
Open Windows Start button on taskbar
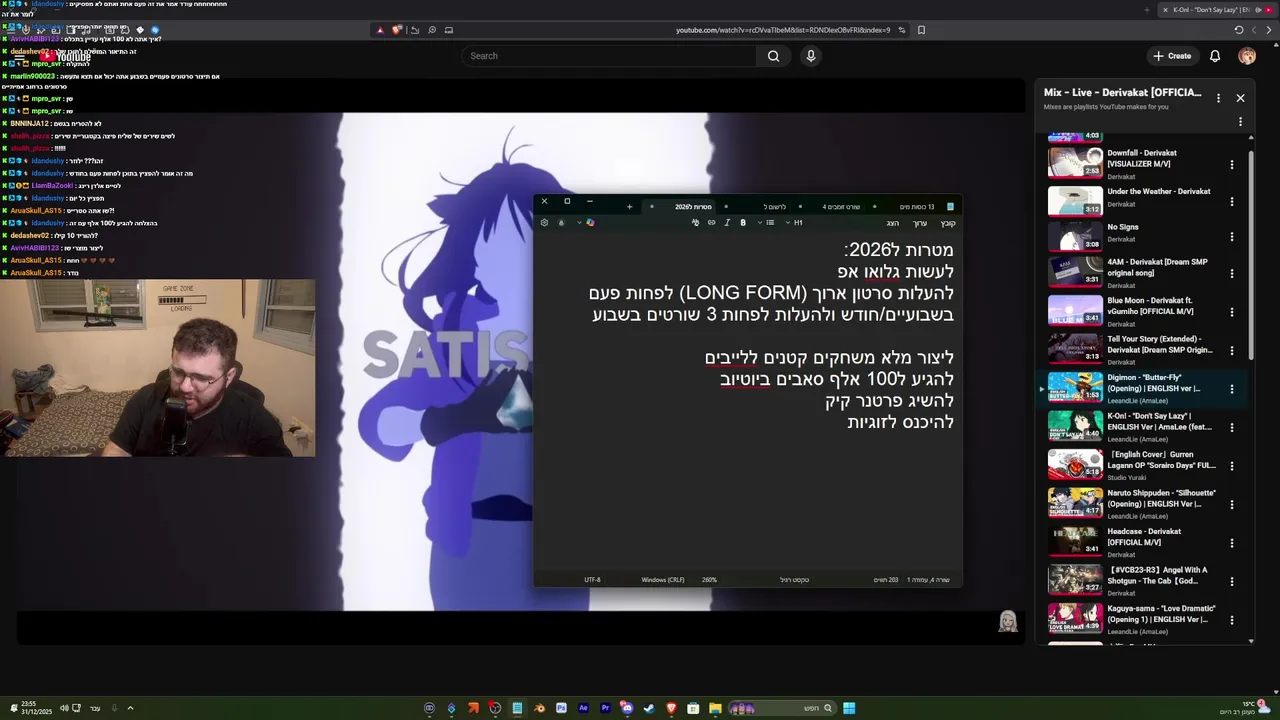point(849,708)
